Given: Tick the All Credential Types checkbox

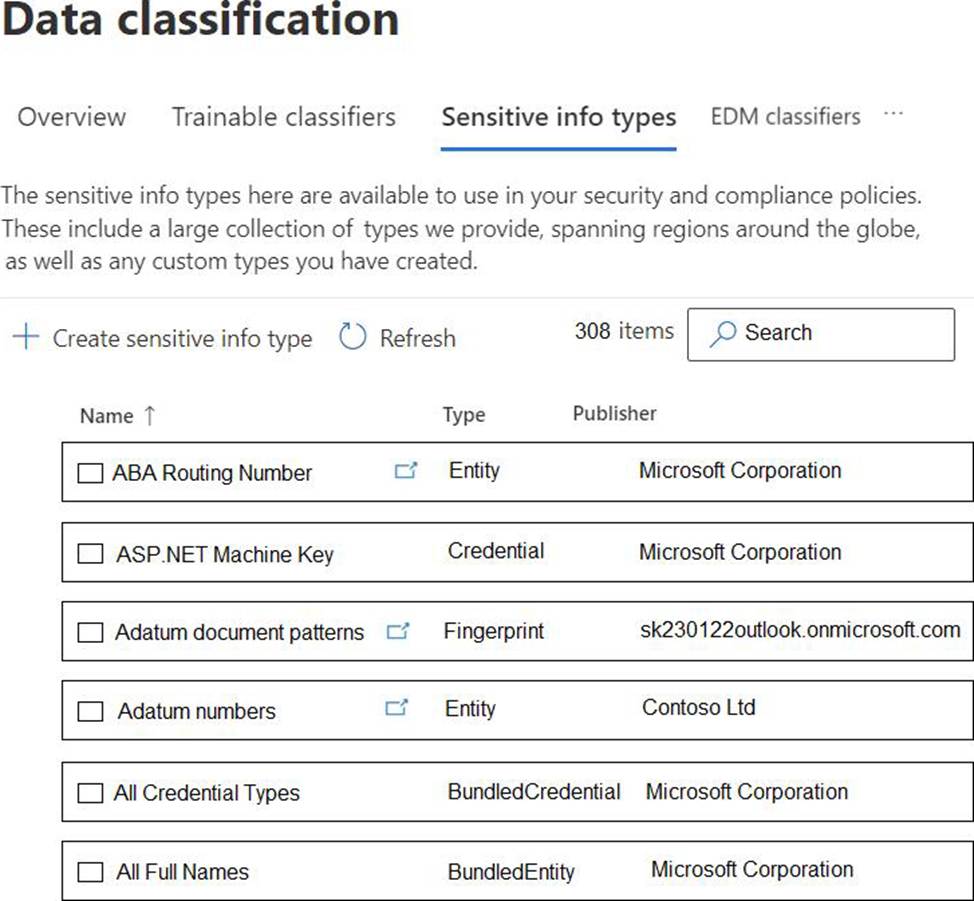Looking at the screenshot, I should [x=90, y=793].
